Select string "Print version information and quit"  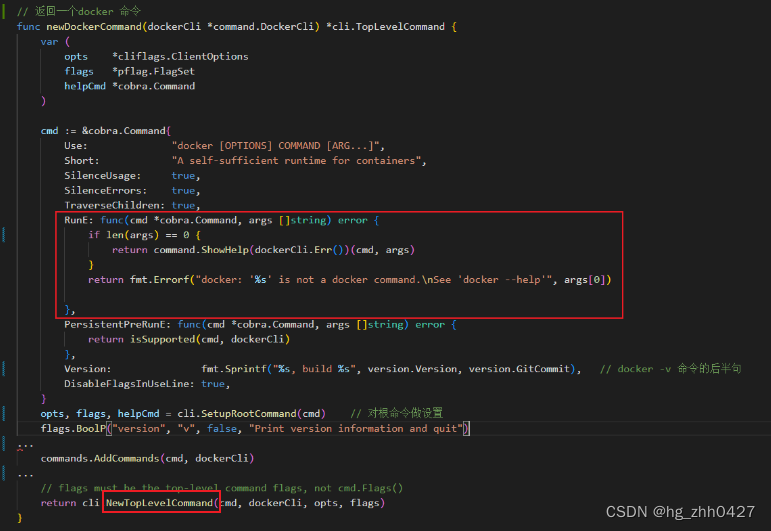pos(356,429)
